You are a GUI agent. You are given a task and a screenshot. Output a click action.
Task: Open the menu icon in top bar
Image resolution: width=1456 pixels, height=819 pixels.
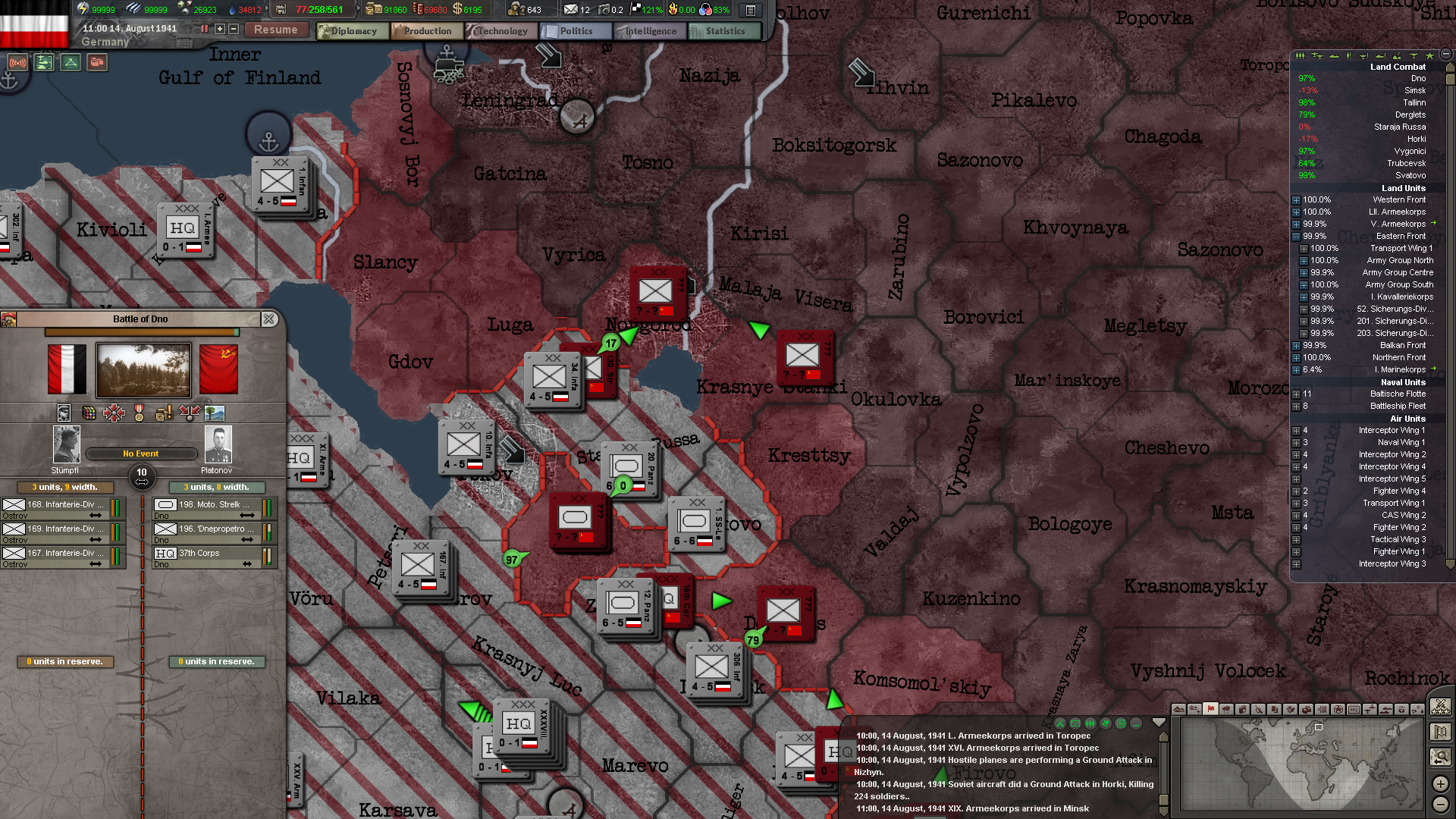pos(750,10)
